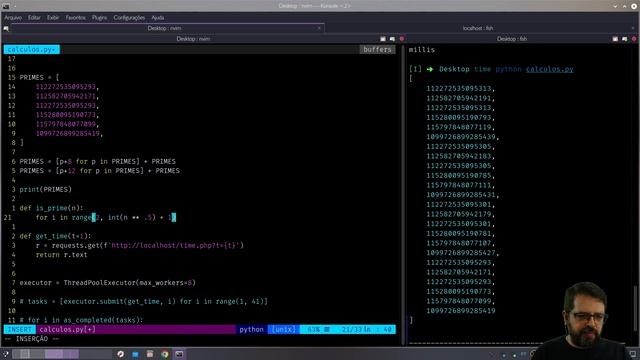Click 115797848077119 in the terminal output
Image resolution: width=640 pixels, height=360 pixels.
(459, 127)
